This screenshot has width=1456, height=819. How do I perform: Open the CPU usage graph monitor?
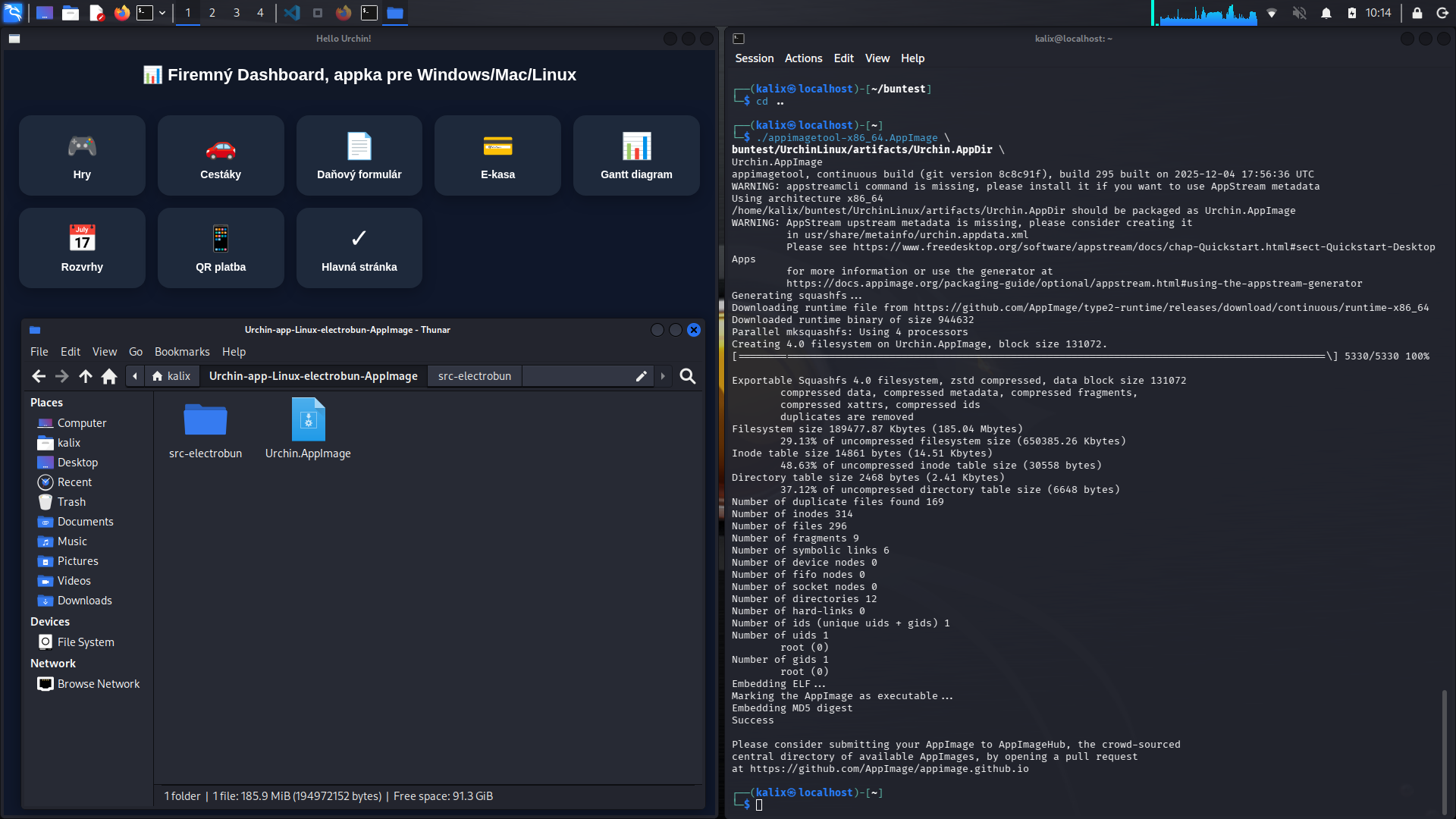click(1207, 13)
